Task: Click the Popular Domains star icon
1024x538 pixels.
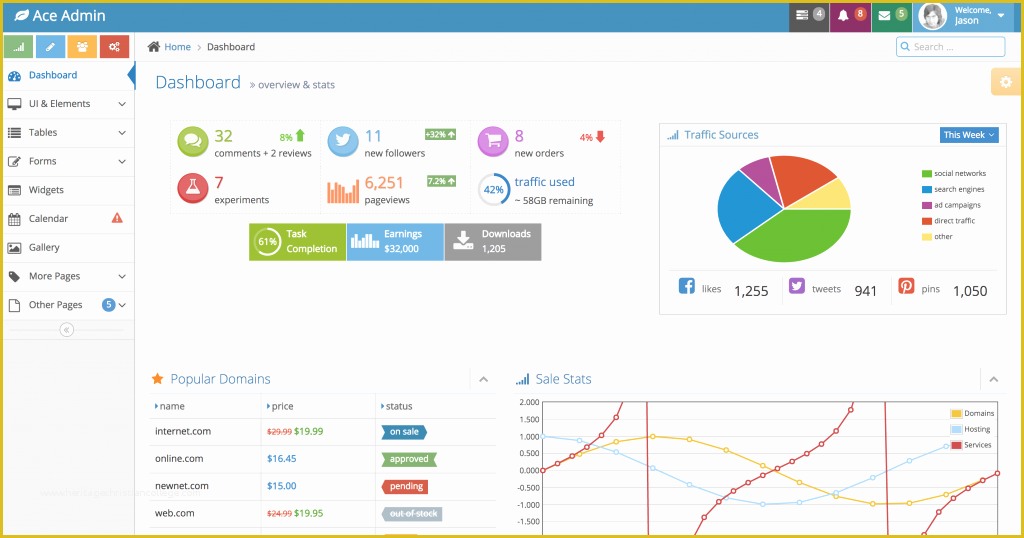Action: tap(157, 379)
